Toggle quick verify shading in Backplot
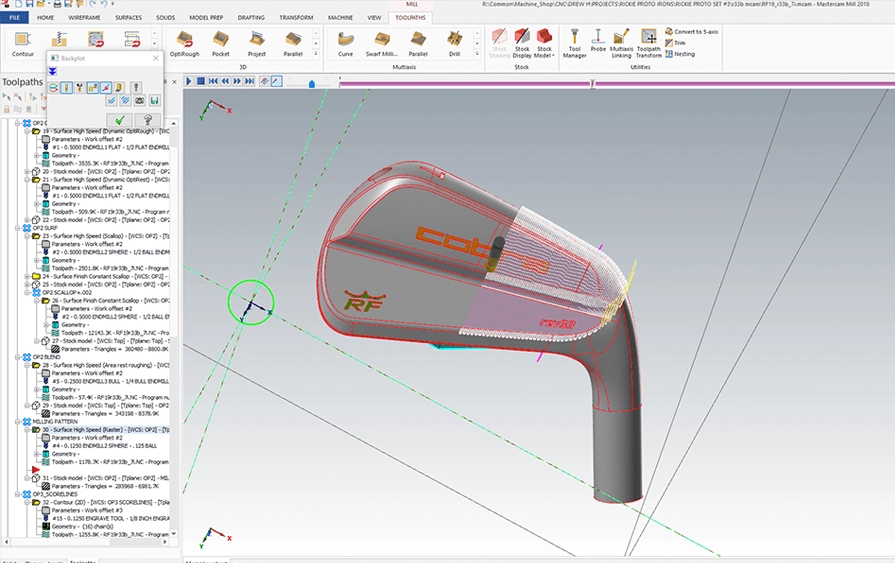The image size is (895, 563). [119, 88]
